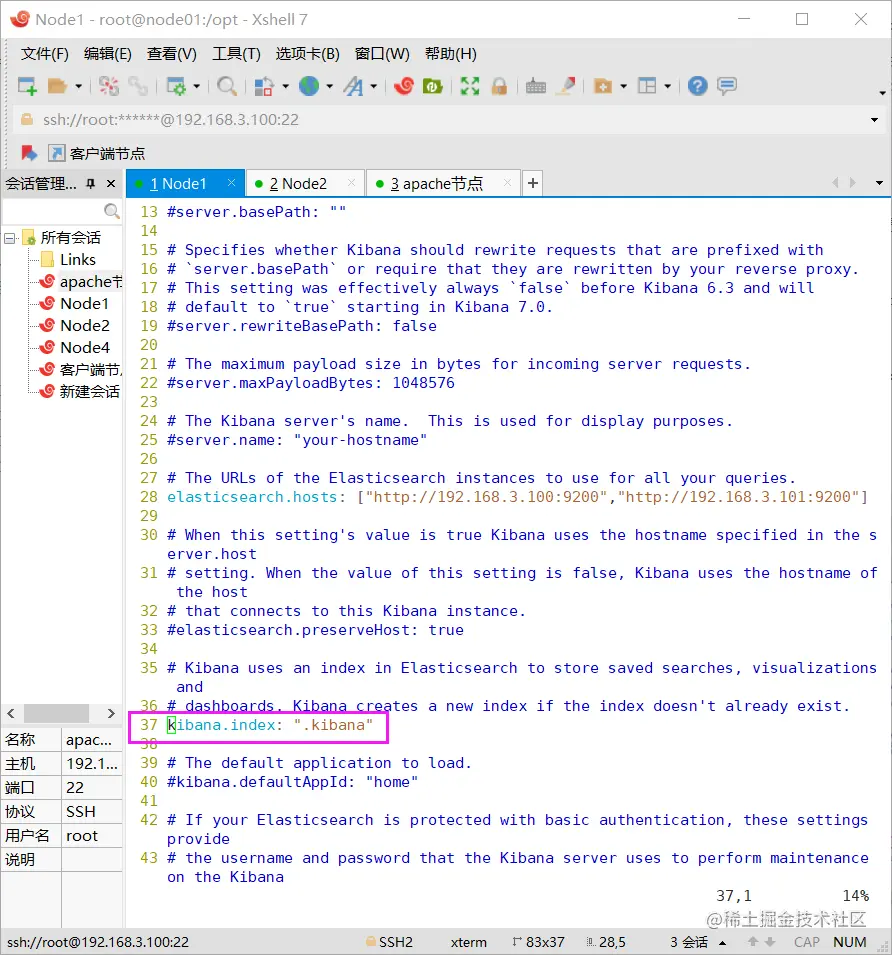Click the Lock screen padlock icon
Viewport: 892px width, 955px height.
pos(499,86)
